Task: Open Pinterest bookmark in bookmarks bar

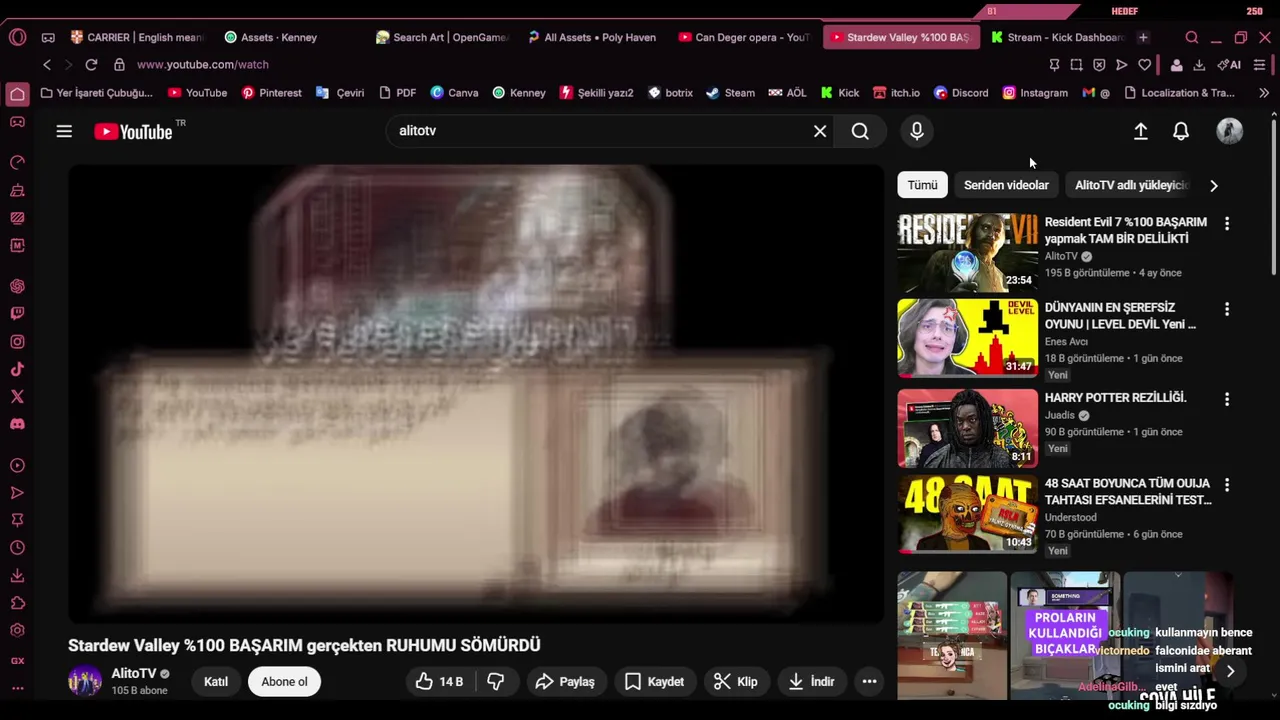Action: click(x=271, y=93)
